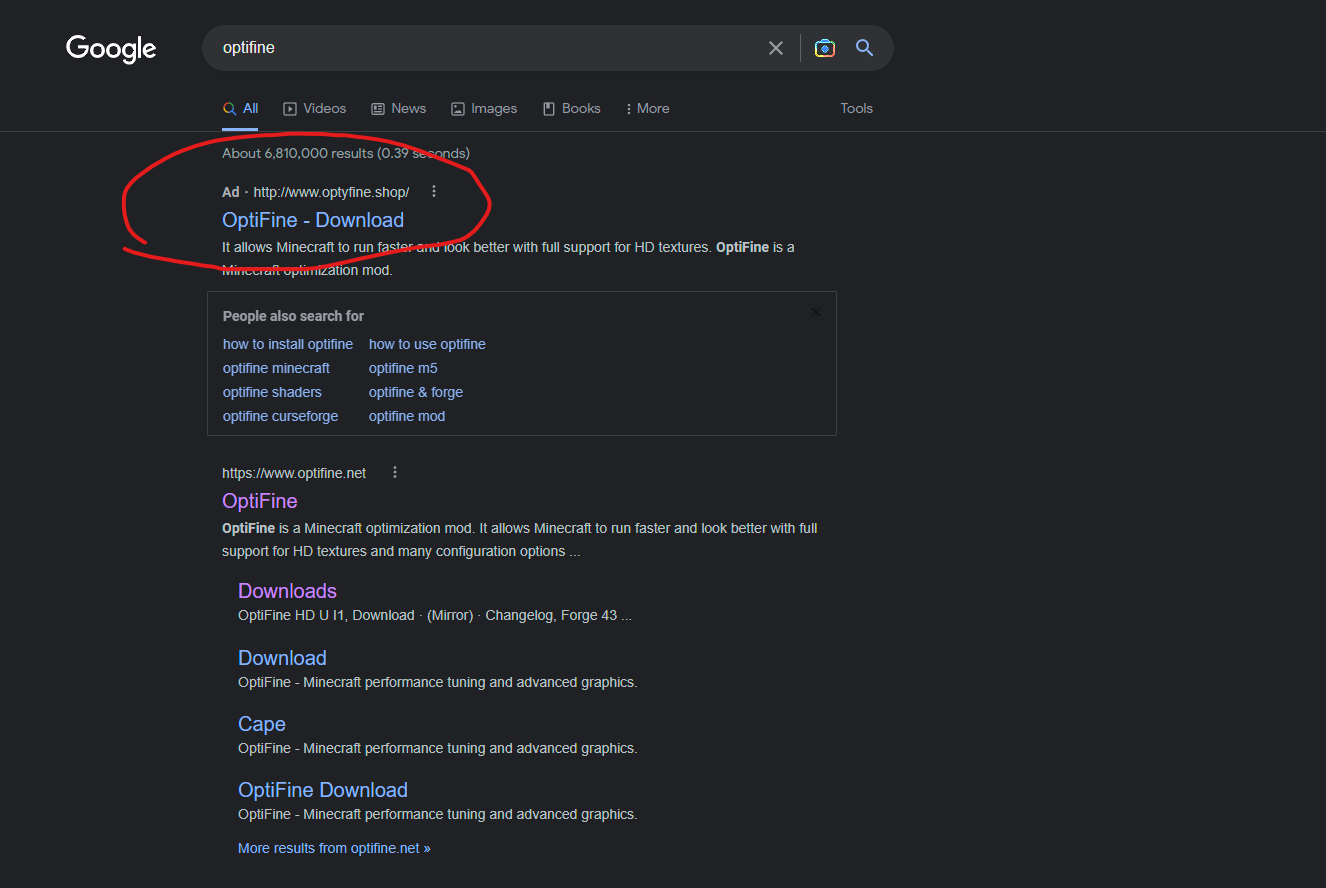The height and width of the screenshot is (888, 1326).
Task: Search for optifine & forge
Action: (x=416, y=392)
